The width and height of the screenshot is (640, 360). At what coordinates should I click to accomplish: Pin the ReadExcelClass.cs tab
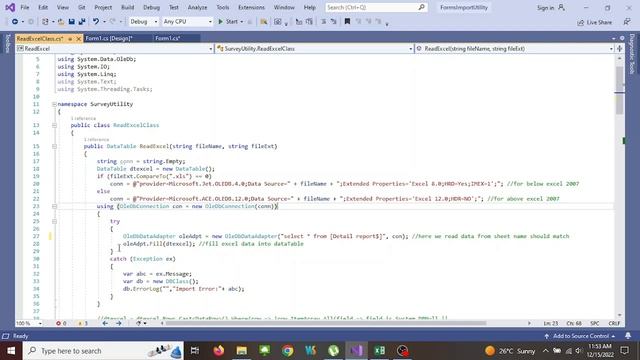coord(70,39)
